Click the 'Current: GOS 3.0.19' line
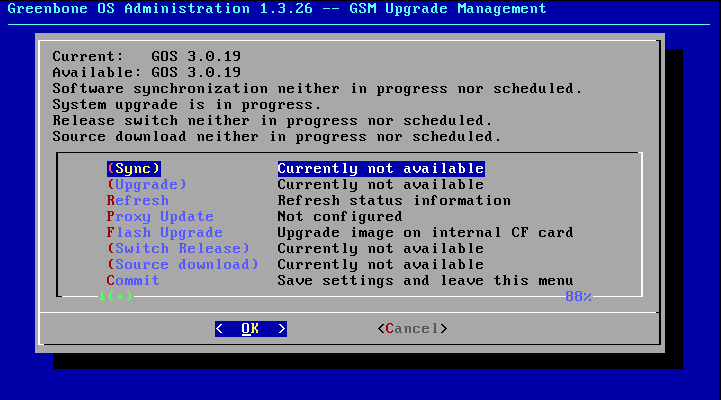 (147, 57)
